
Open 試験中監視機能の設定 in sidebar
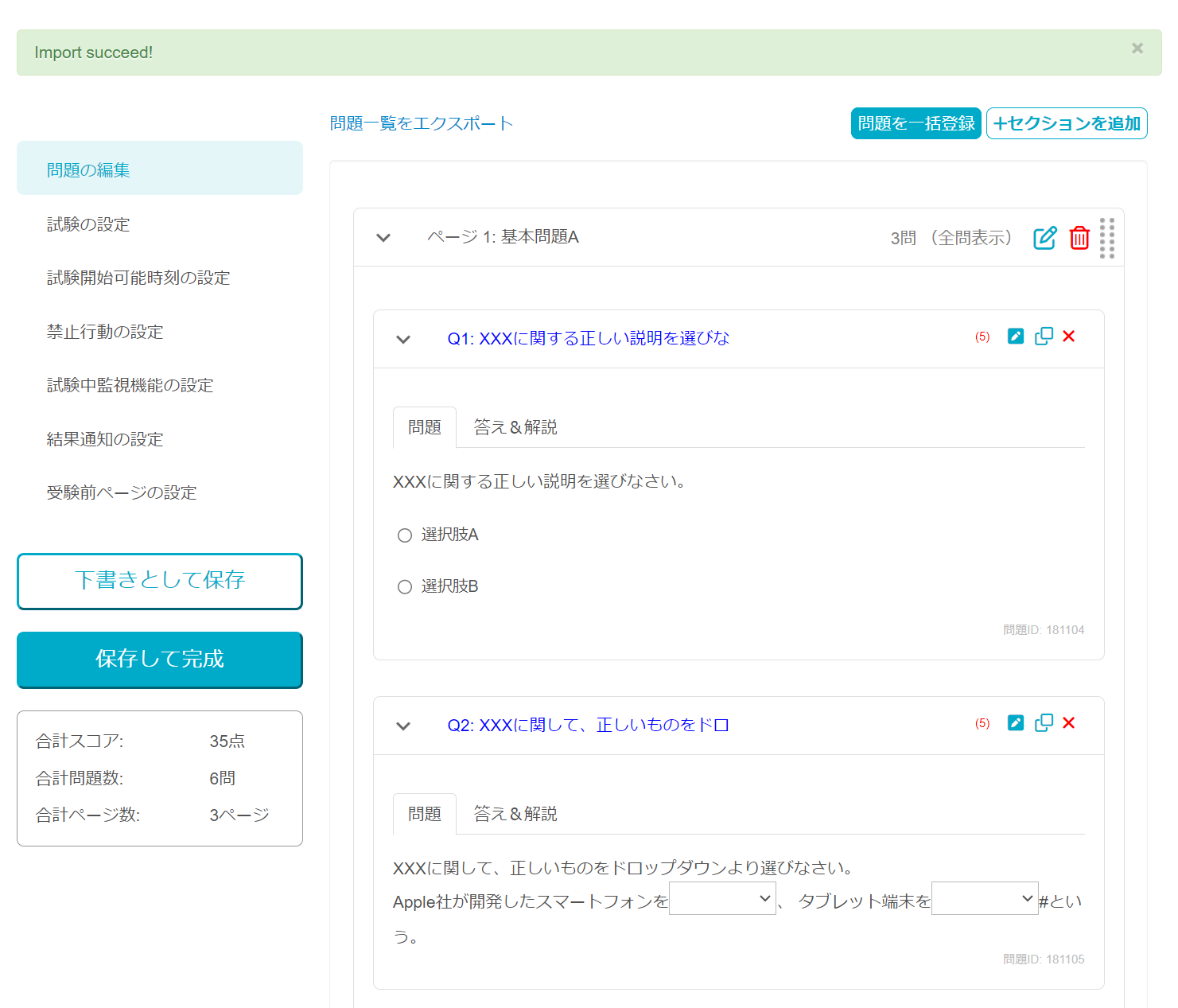160,385
